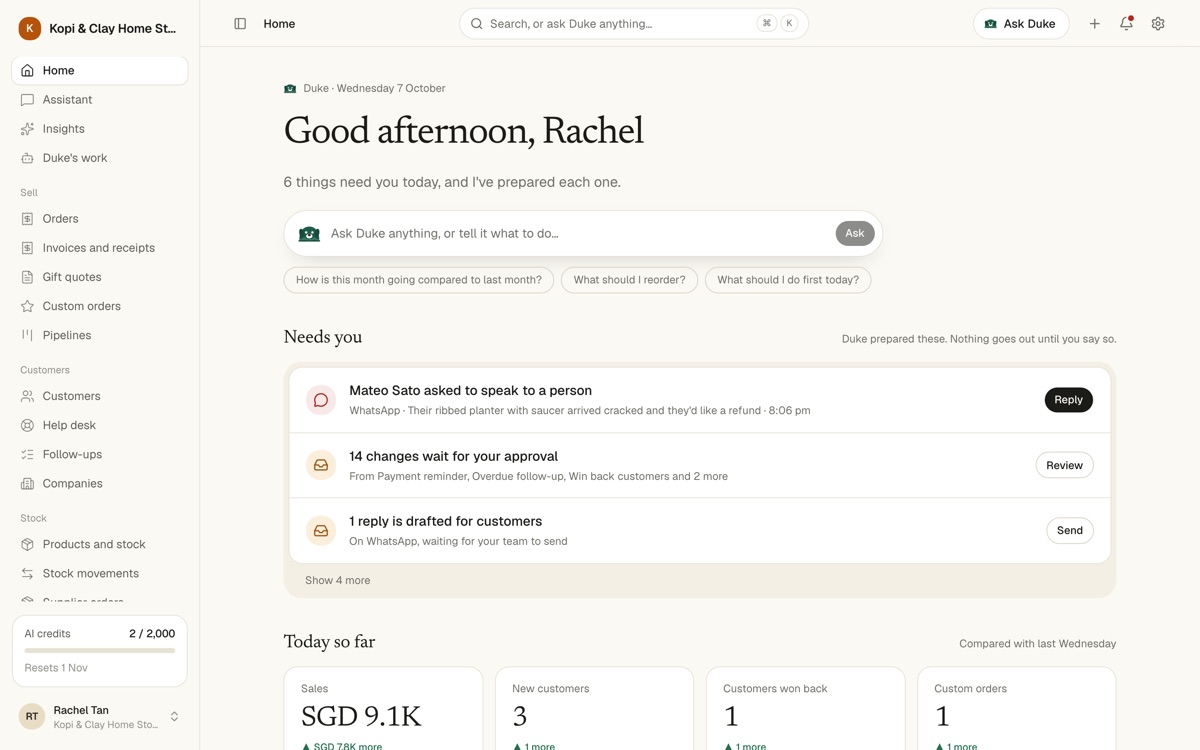Open Orders from sidebar
Viewport: 1200px width, 750px height.
coord(100,218)
